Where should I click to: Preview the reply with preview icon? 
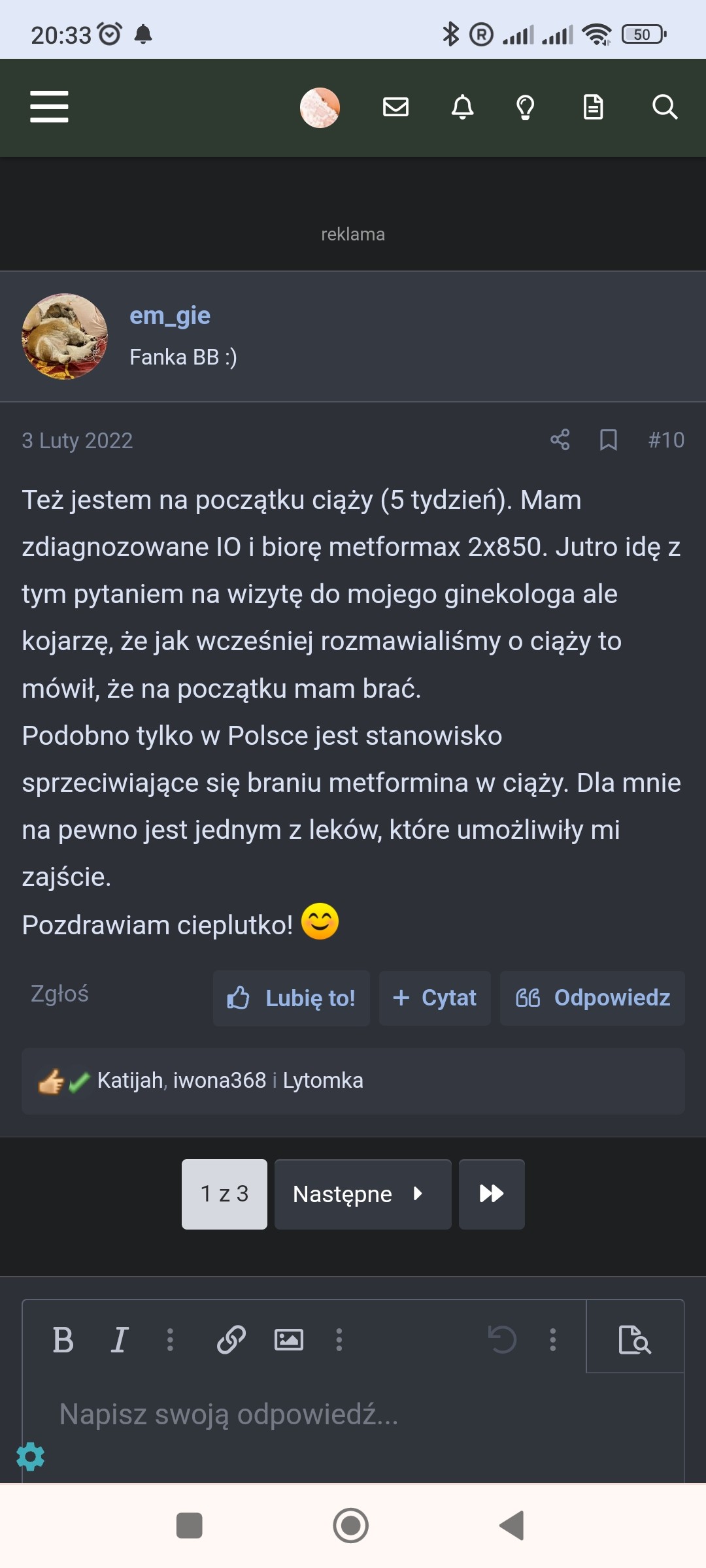point(635,1340)
